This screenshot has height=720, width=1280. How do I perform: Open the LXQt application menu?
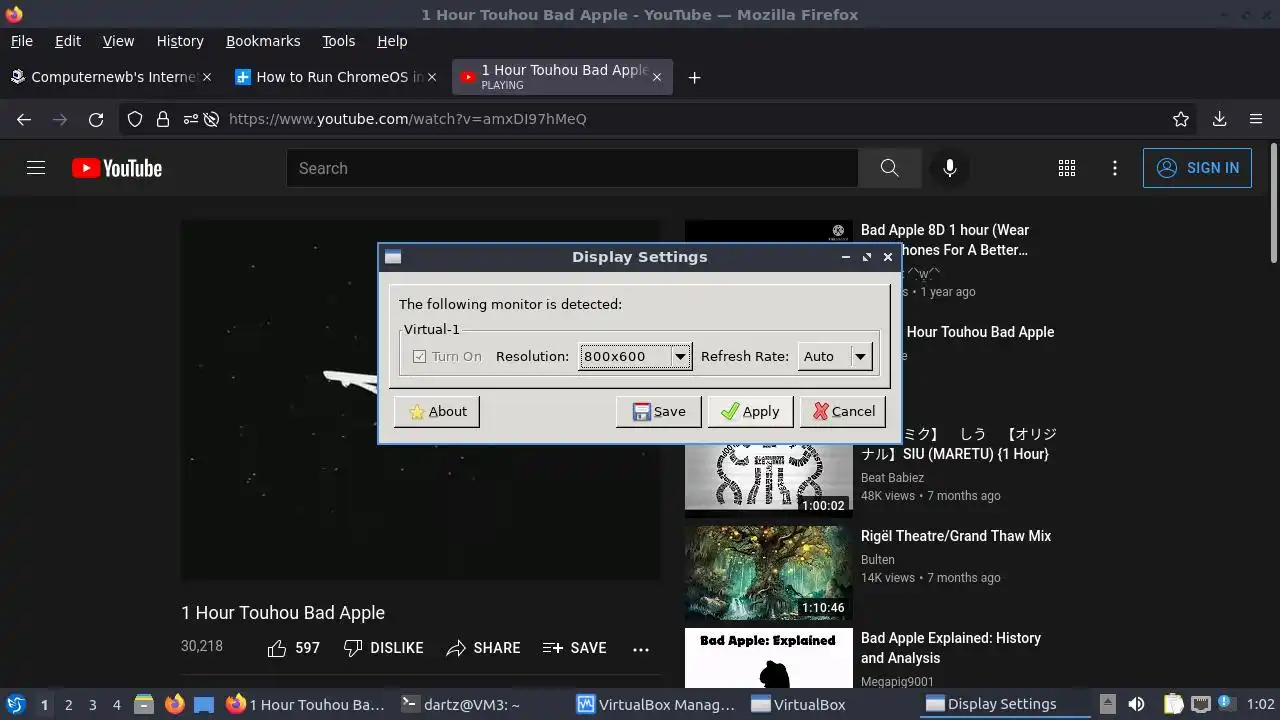click(15, 704)
